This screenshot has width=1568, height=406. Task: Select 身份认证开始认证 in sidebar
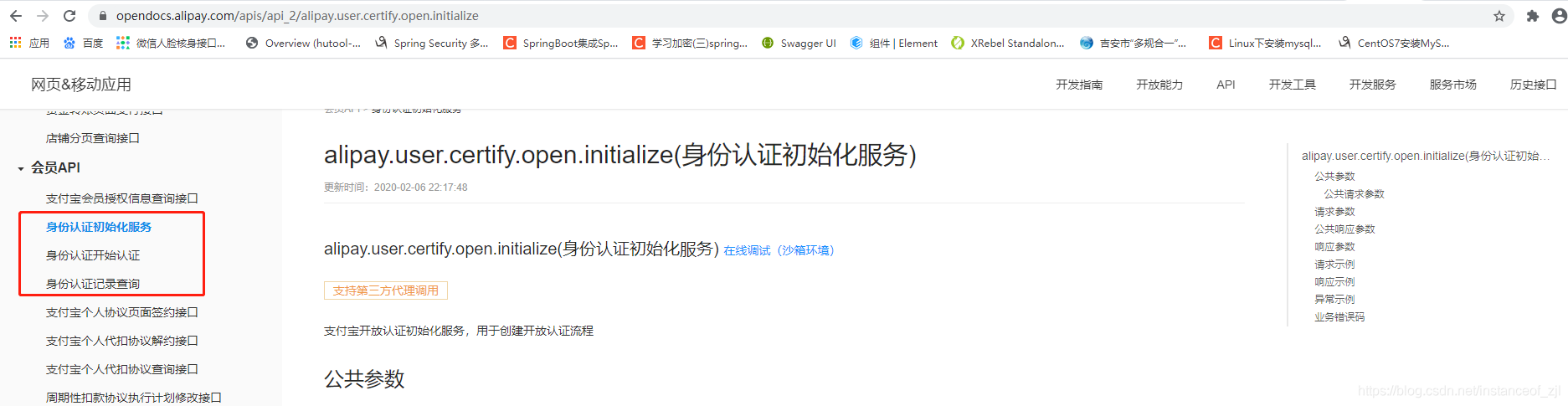tap(93, 255)
